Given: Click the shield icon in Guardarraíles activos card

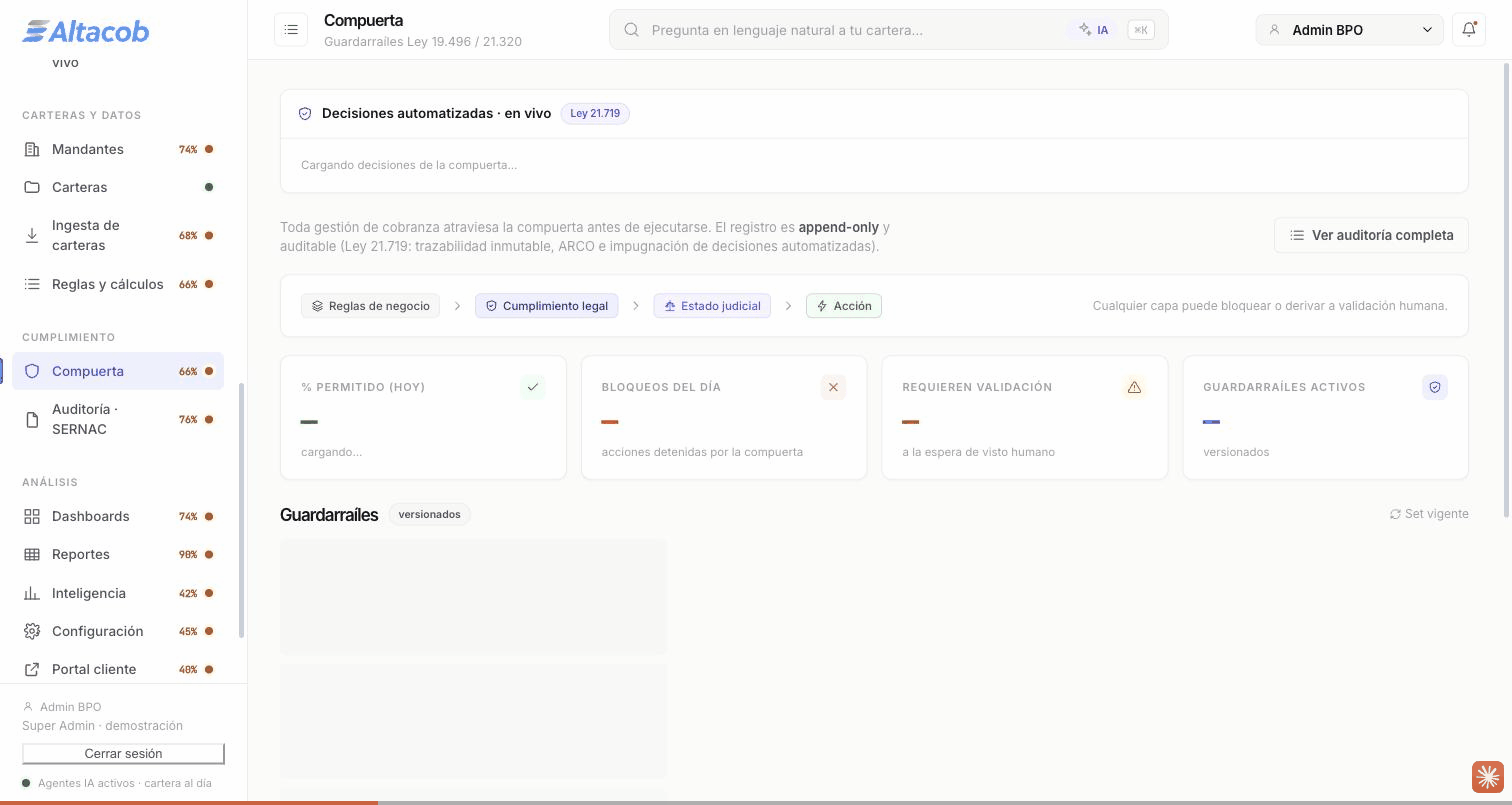Looking at the screenshot, I should (1435, 387).
